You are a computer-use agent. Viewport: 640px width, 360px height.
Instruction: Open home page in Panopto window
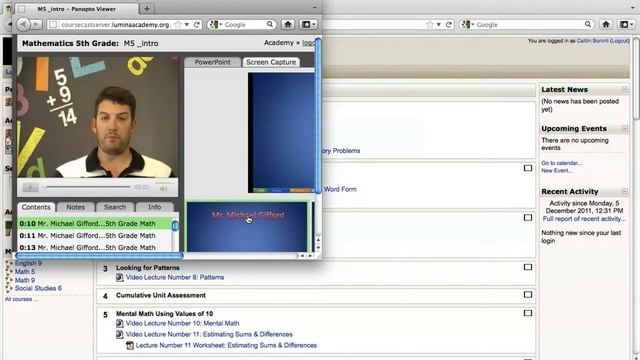tap(288, 24)
